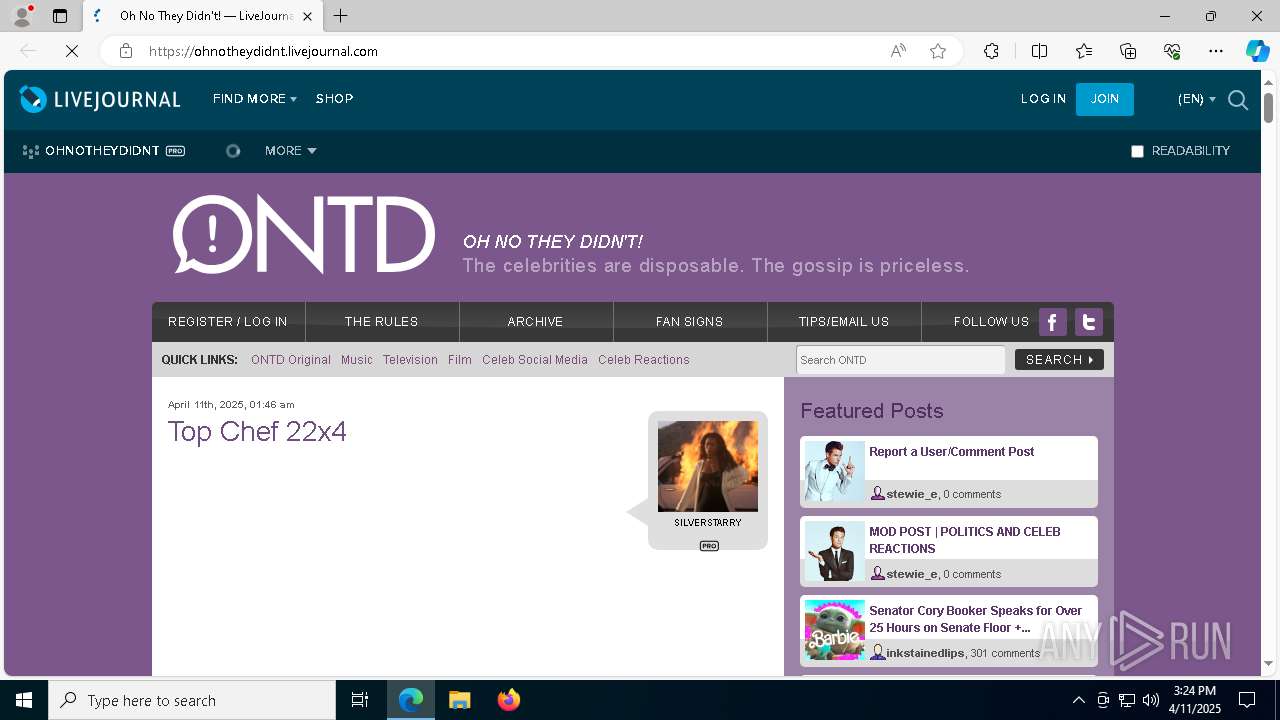Screen dimensions: 1280x720
Task: Open the Register / Log In tab
Action: pyautogui.click(x=228, y=322)
